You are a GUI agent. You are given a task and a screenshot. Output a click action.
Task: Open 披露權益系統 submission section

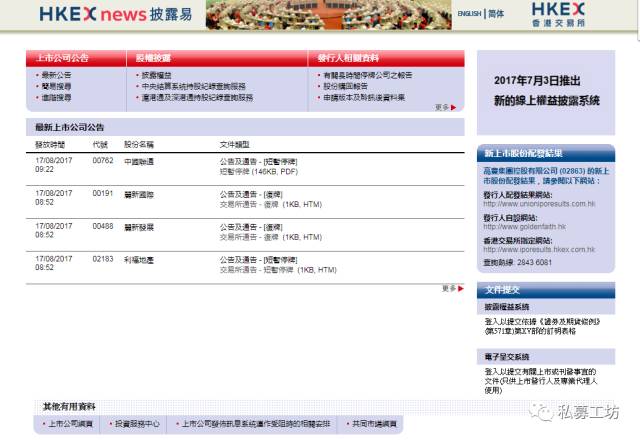(507, 307)
